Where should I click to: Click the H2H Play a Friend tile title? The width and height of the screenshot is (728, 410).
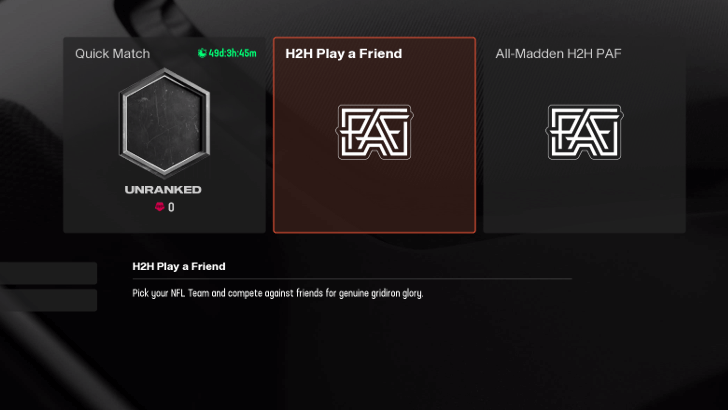[344, 53]
